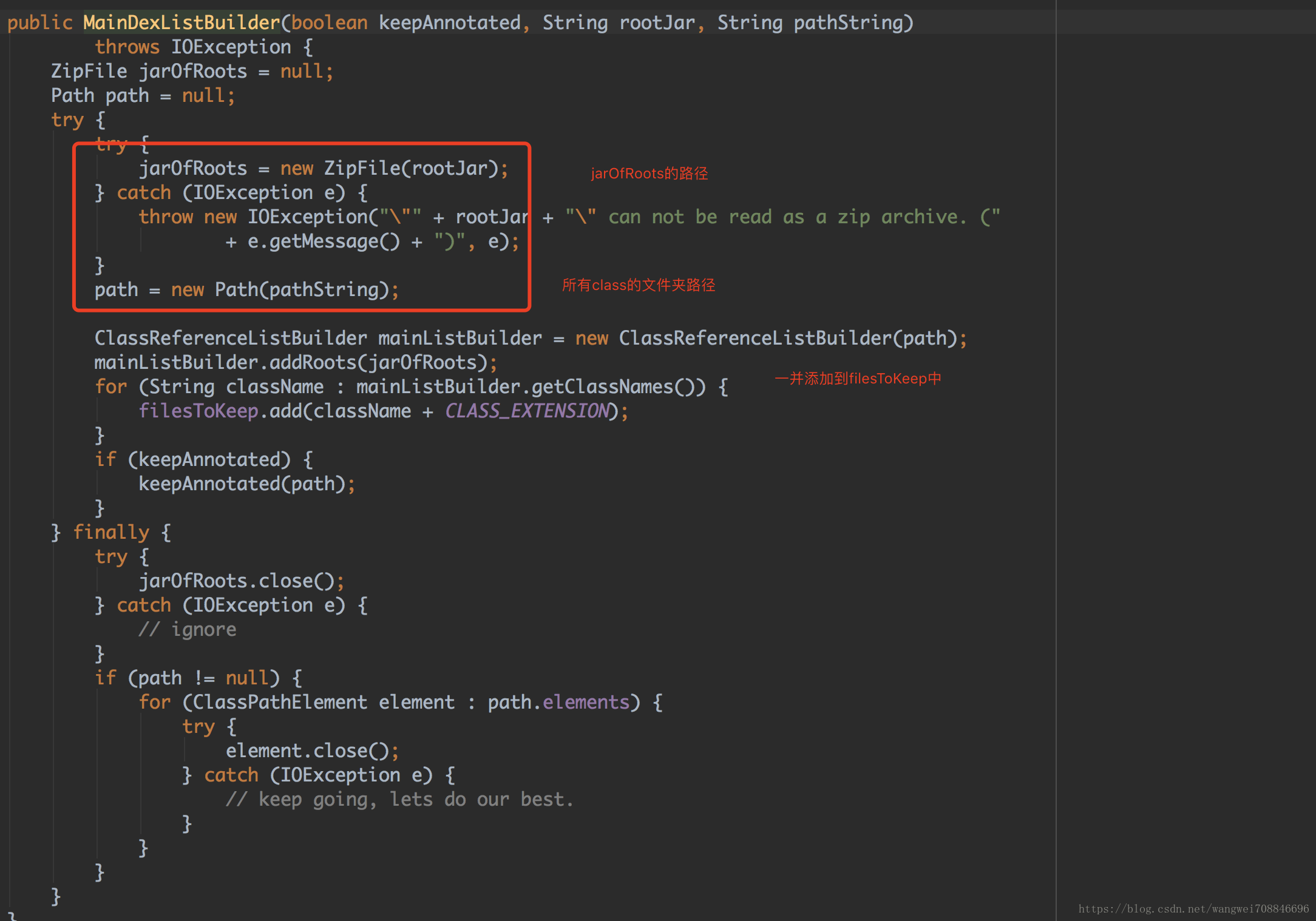
Task: Click the CLASS_EXTENSION constant
Action: click(527, 411)
